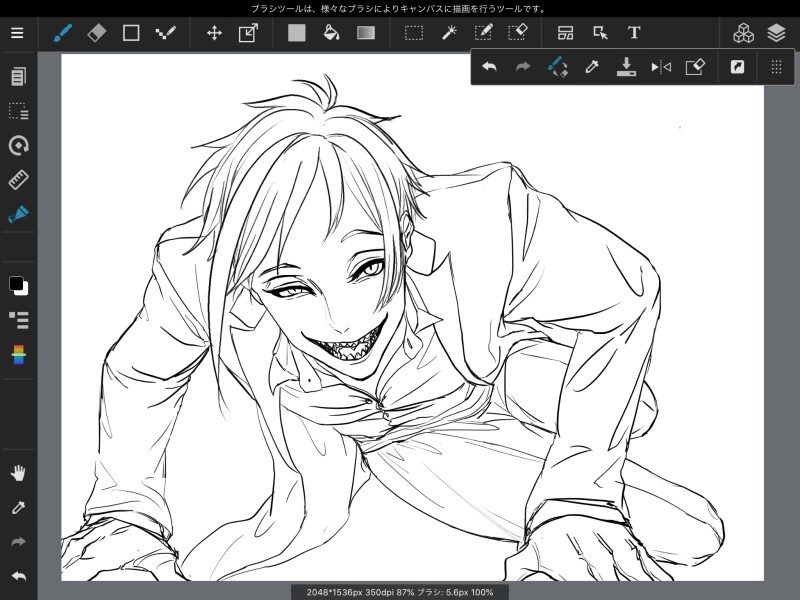Select the Bucket fill tool
This screenshot has height=600, width=800.
[x=331, y=33]
